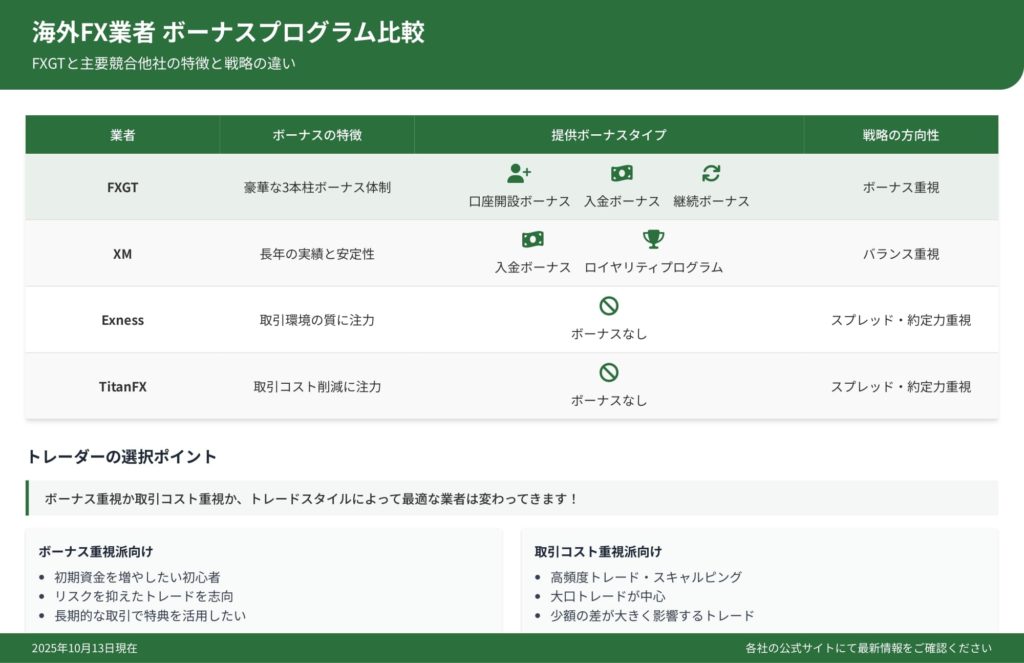Click the ボーナス重視派向け card heading
This screenshot has width=1024, height=663.
tap(95, 551)
